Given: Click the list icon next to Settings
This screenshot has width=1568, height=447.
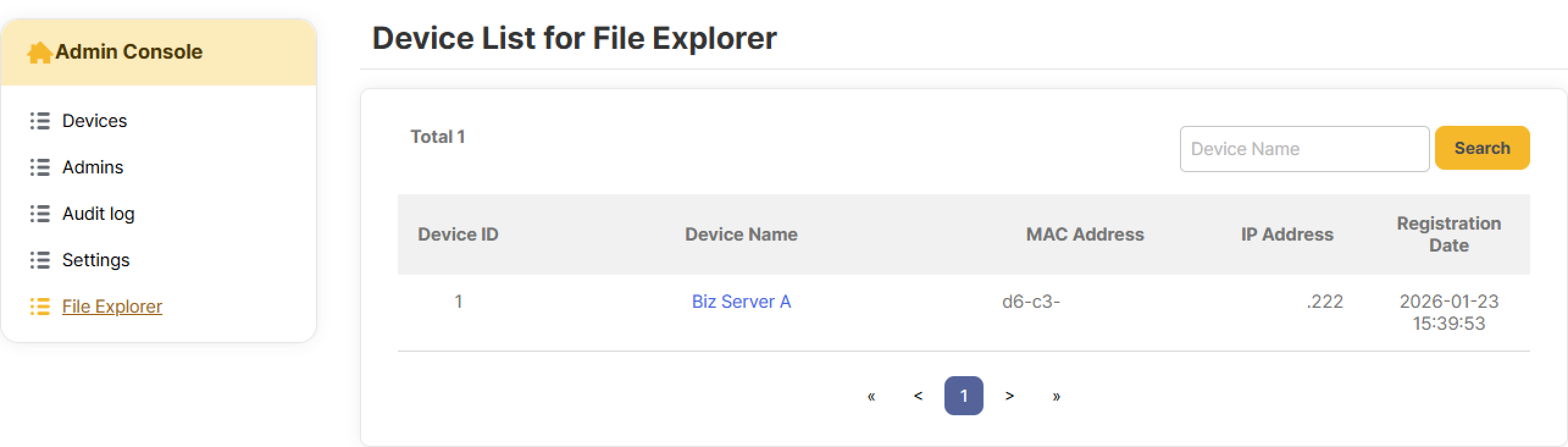Looking at the screenshot, I should (40, 260).
